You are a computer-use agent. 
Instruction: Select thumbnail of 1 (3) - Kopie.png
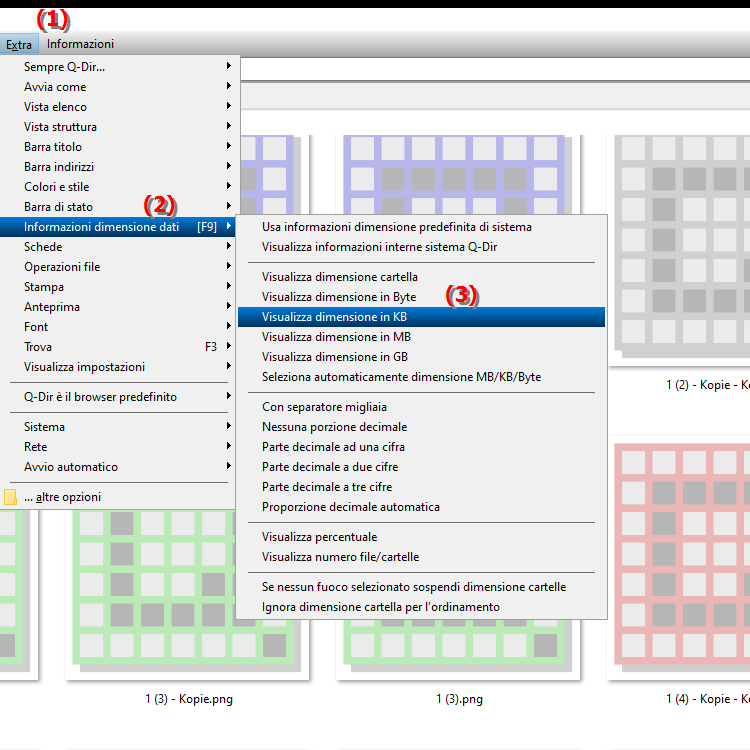point(153,593)
